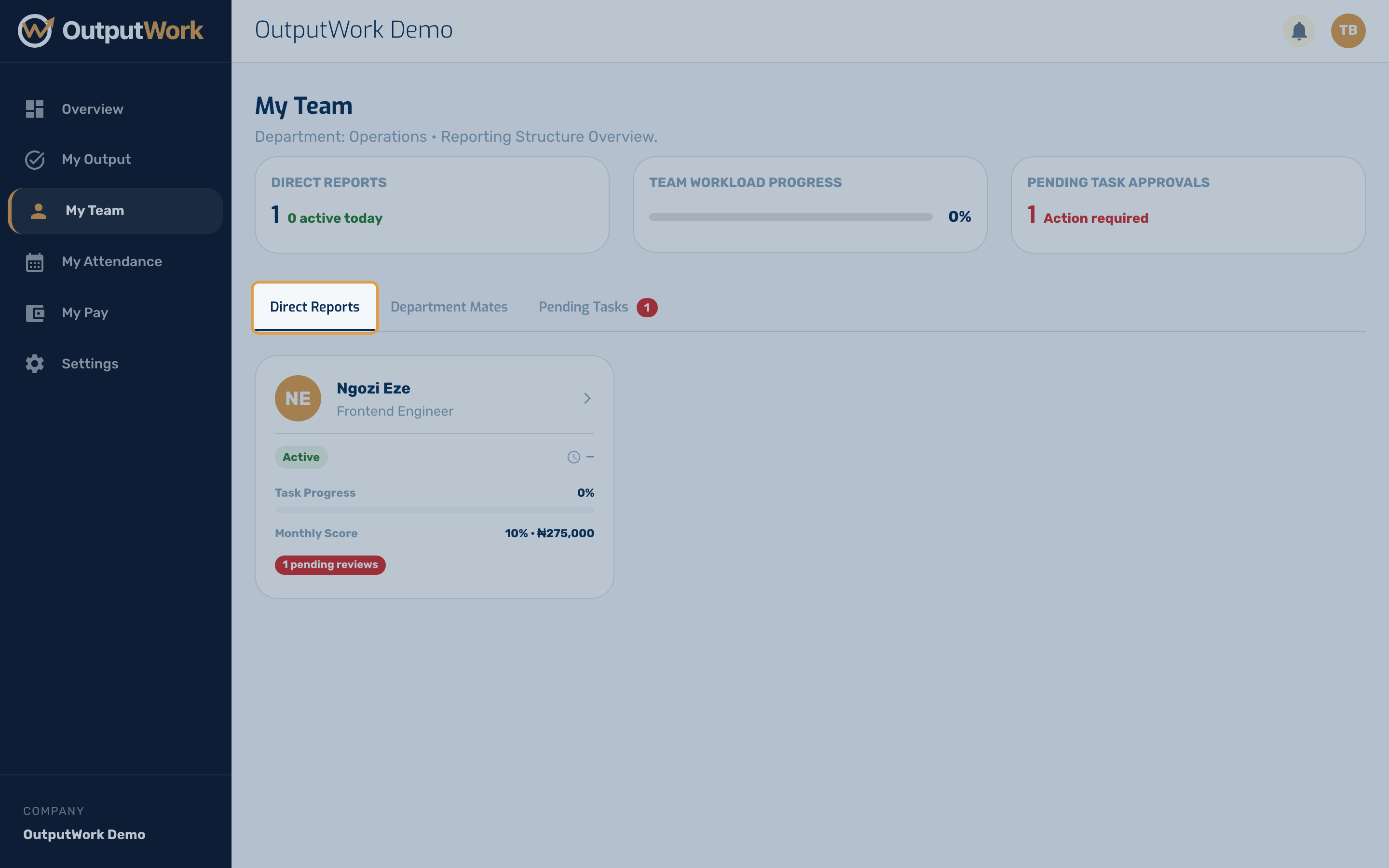The width and height of the screenshot is (1389, 868).
Task: Click the Ngozi Eze name
Action: pos(373,389)
